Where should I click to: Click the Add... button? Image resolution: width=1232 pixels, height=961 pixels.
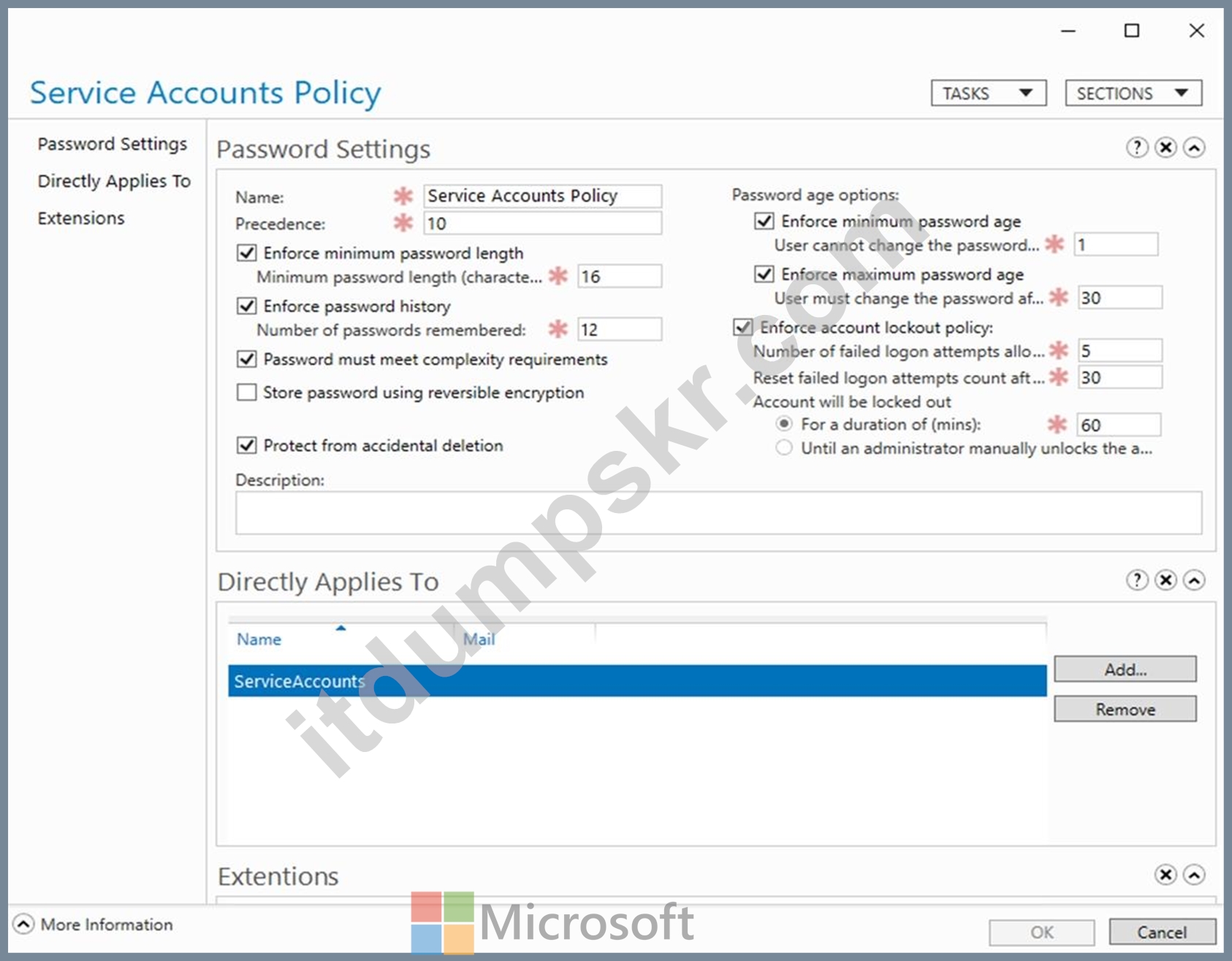[x=1125, y=669]
